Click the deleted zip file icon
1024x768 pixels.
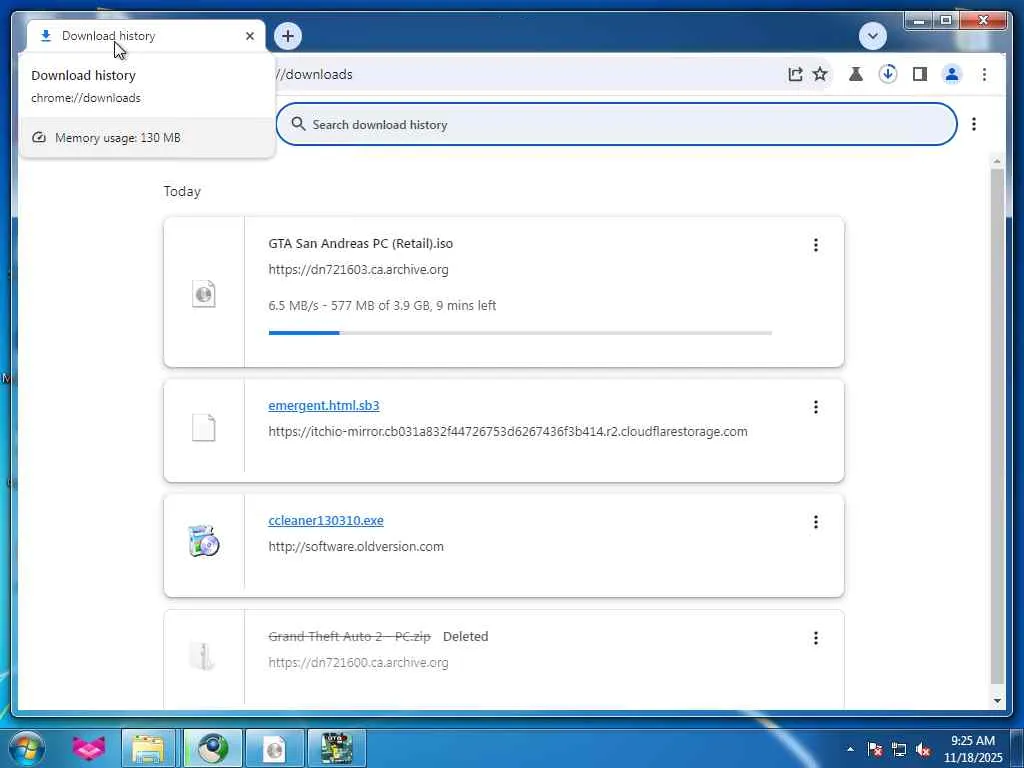coord(202,656)
